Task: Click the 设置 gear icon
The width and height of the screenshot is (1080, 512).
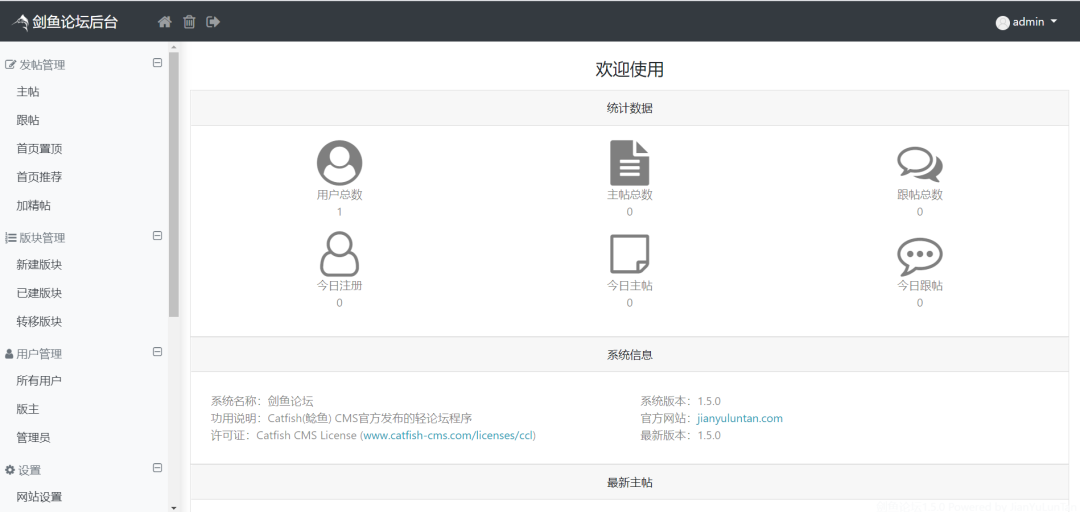Action: point(10,470)
